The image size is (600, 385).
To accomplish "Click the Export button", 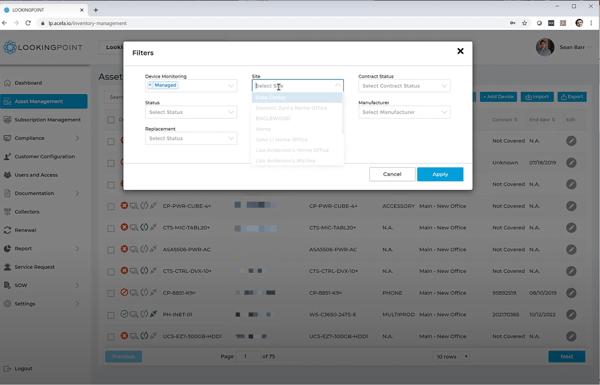I will (x=572, y=97).
